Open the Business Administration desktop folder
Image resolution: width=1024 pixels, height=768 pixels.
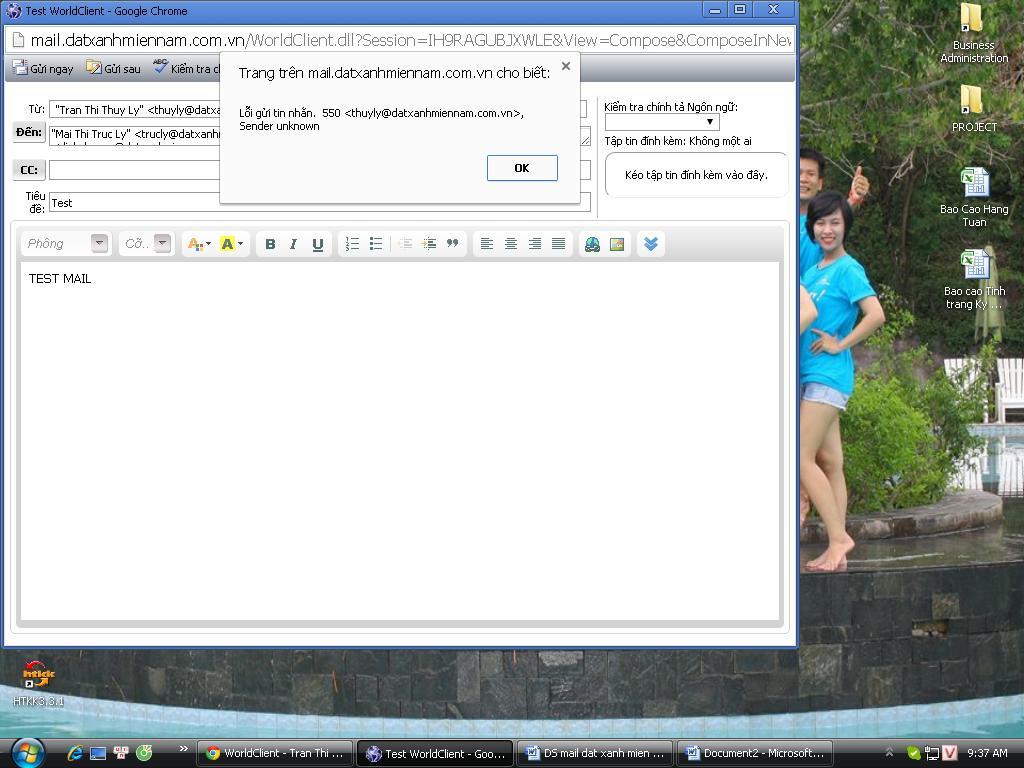click(973, 34)
